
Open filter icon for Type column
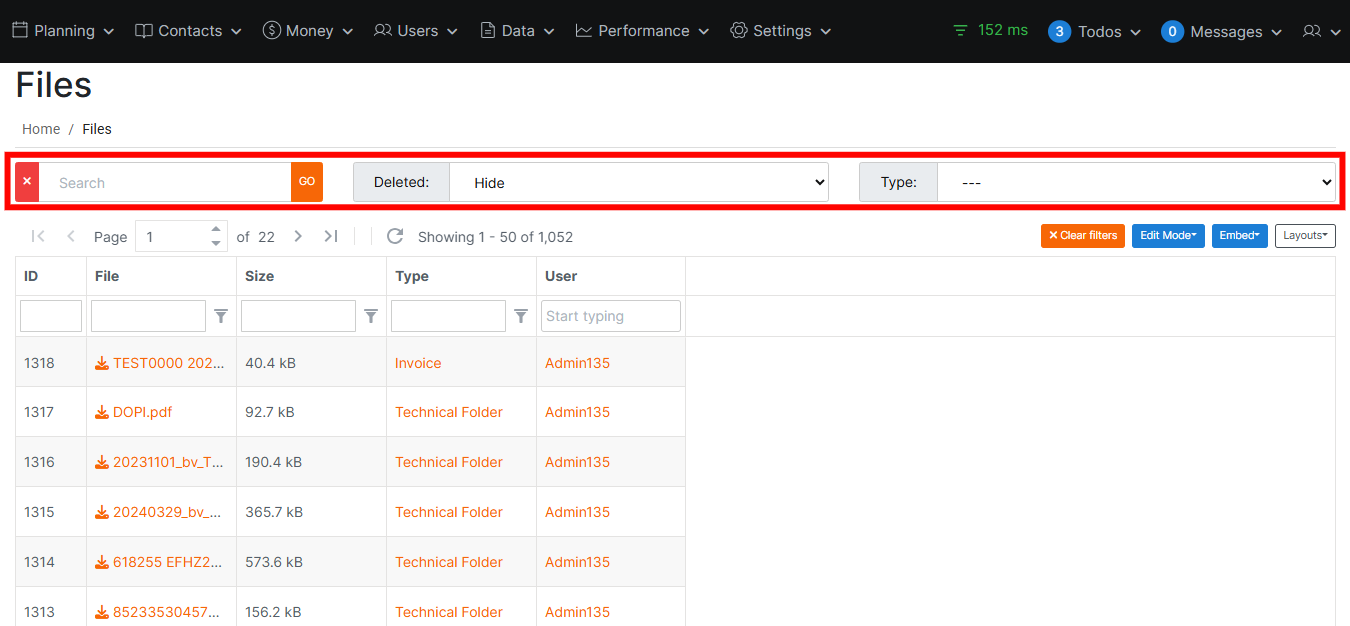[521, 316]
